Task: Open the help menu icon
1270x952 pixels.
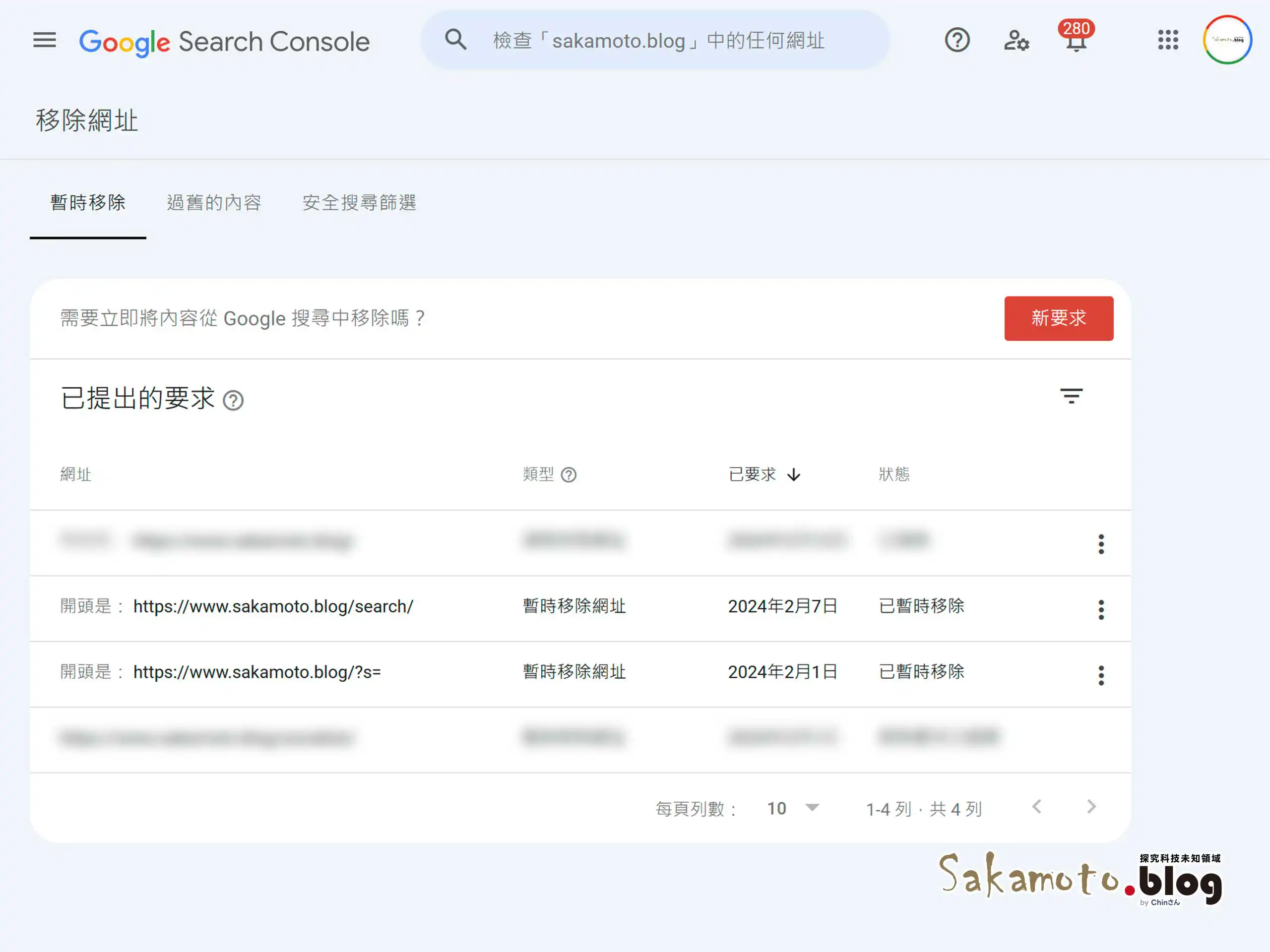Action: point(956,40)
